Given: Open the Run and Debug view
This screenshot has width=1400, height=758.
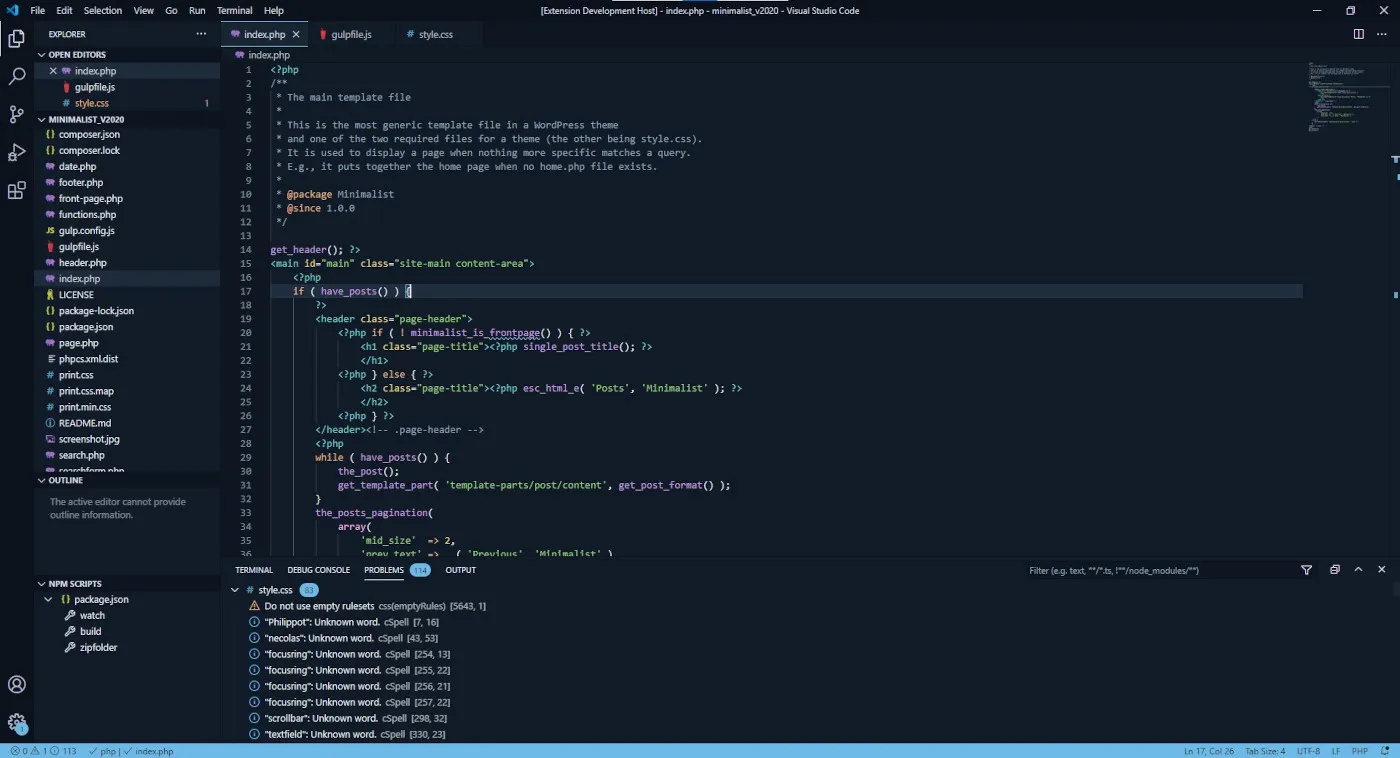Looking at the screenshot, I should (17, 152).
